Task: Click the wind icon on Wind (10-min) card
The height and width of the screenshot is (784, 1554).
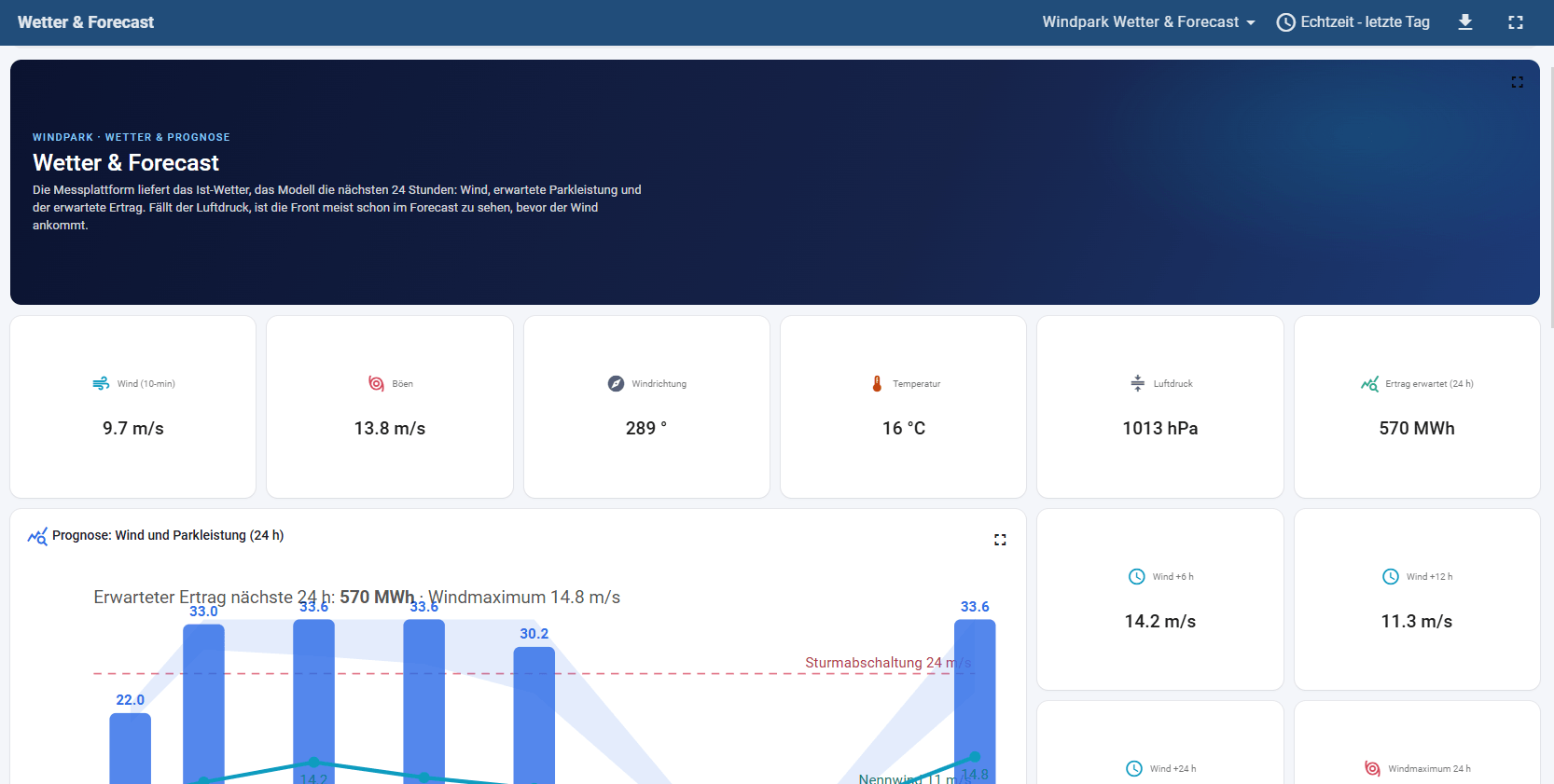Action: 101,384
